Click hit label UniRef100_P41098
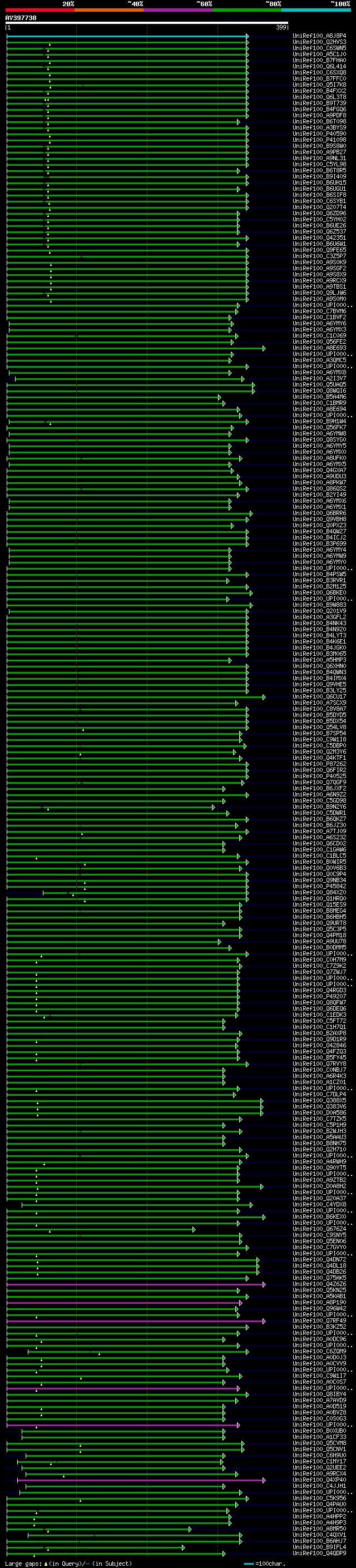Viewport: 356px width, 1568px height. click(319, 141)
